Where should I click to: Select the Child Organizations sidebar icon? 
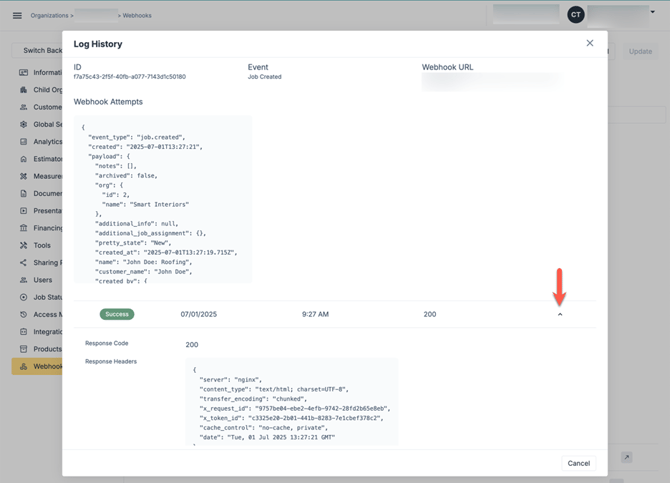pos(24,90)
